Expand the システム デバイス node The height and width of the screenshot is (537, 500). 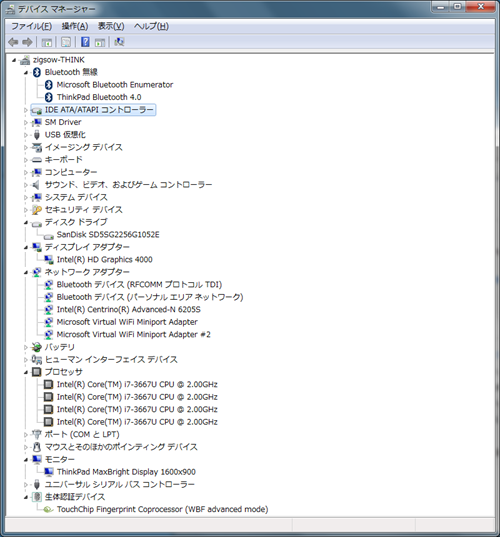26,198
